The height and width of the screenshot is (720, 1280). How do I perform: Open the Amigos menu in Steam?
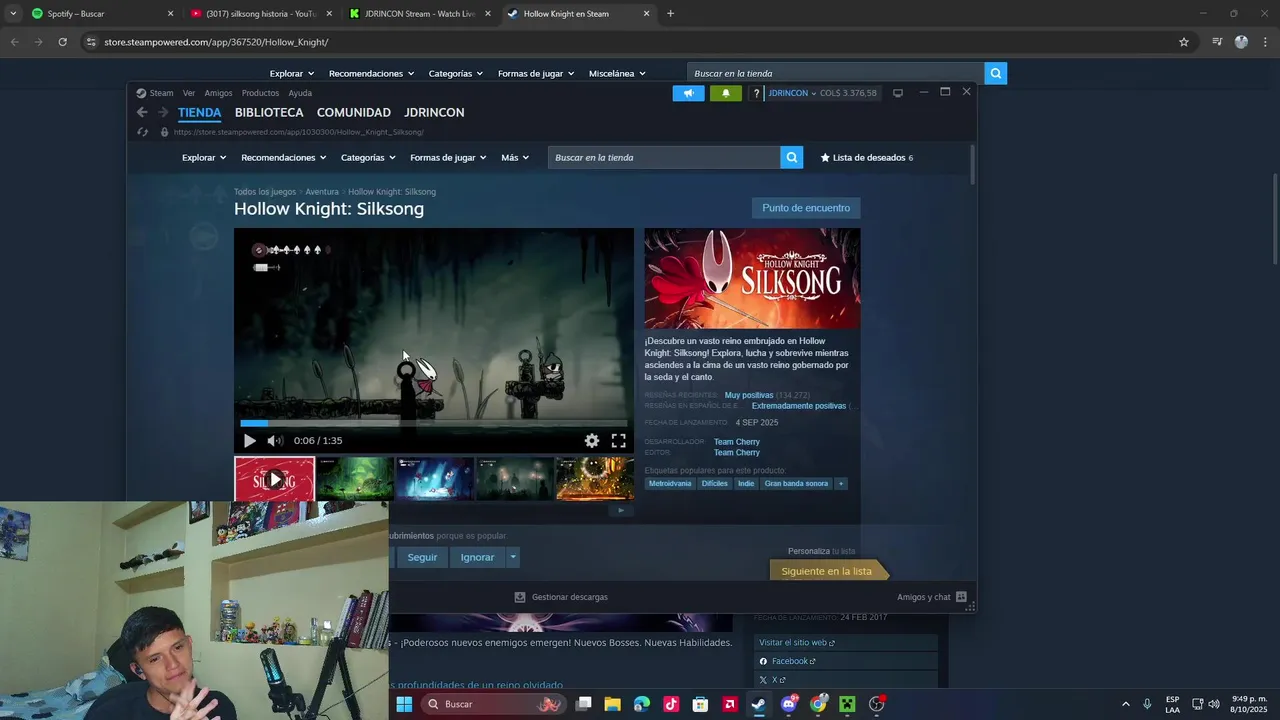pos(218,93)
